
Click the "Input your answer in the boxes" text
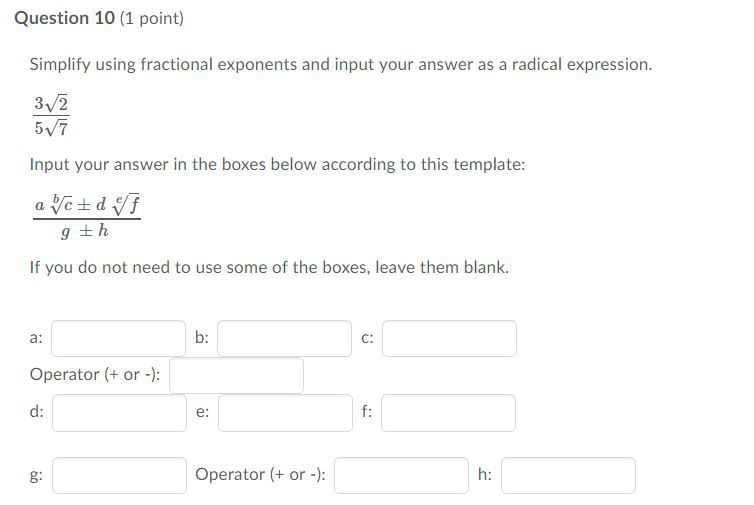[x=277, y=164]
